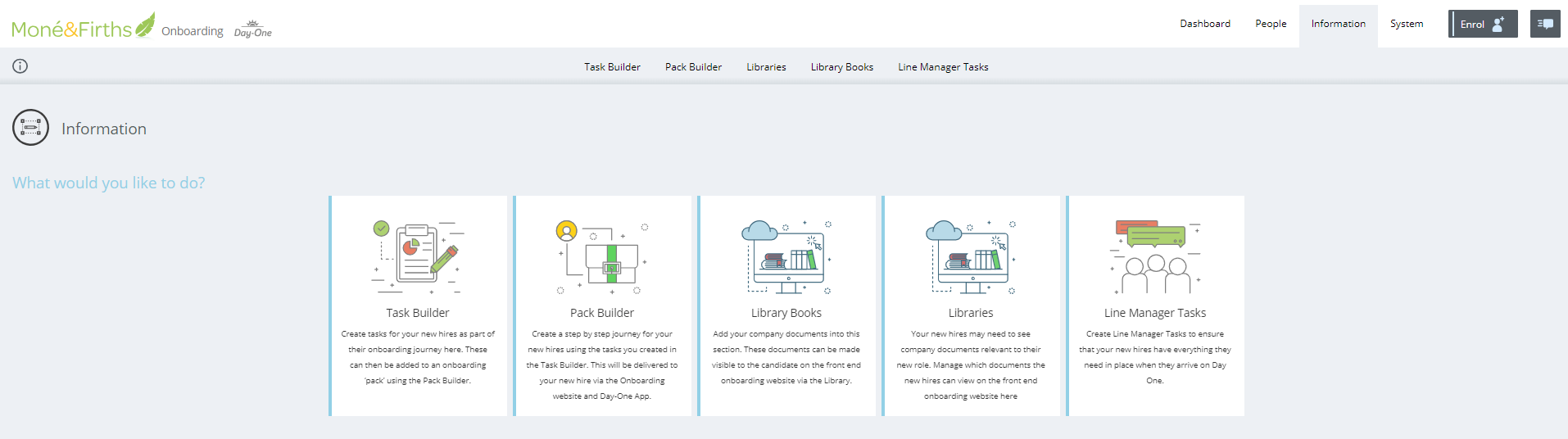Open Libraries from the submenu bar
The width and height of the screenshot is (1568, 439).
(x=766, y=67)
